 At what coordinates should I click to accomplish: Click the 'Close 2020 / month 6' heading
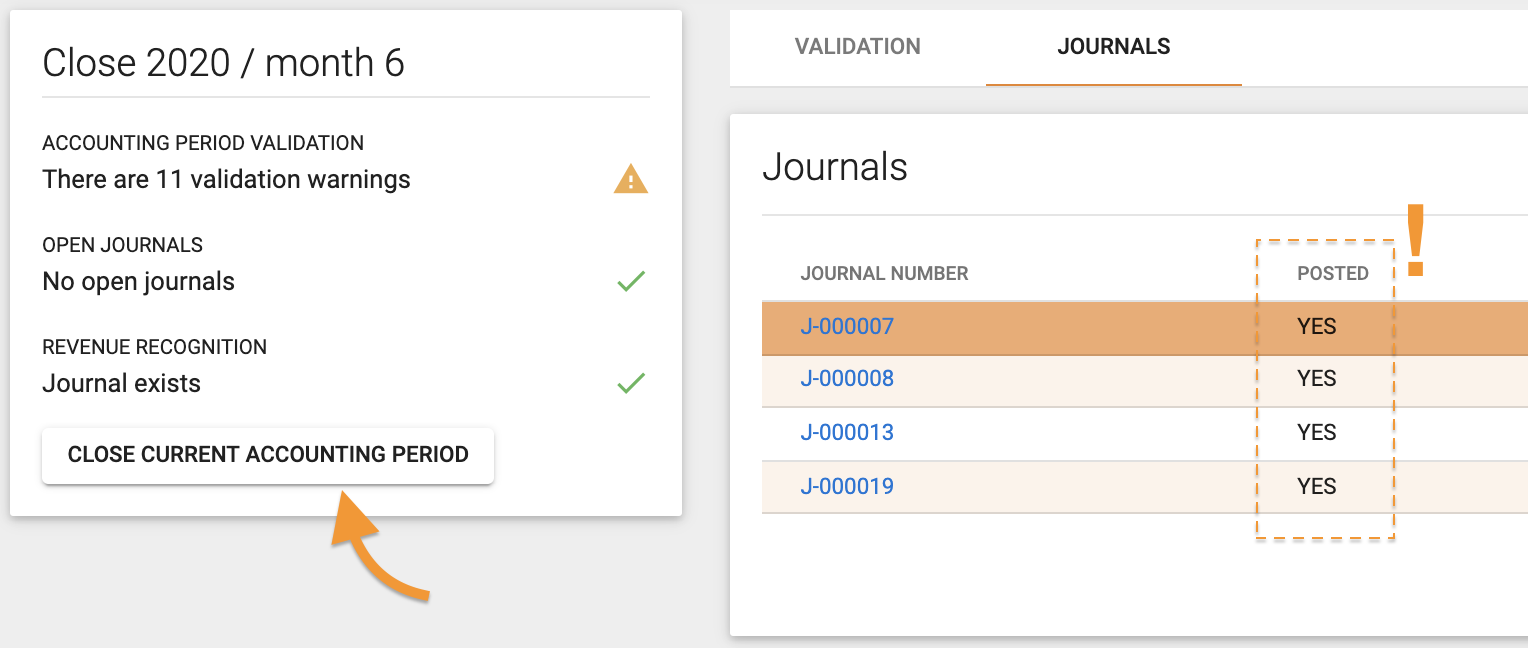(223, 63)
